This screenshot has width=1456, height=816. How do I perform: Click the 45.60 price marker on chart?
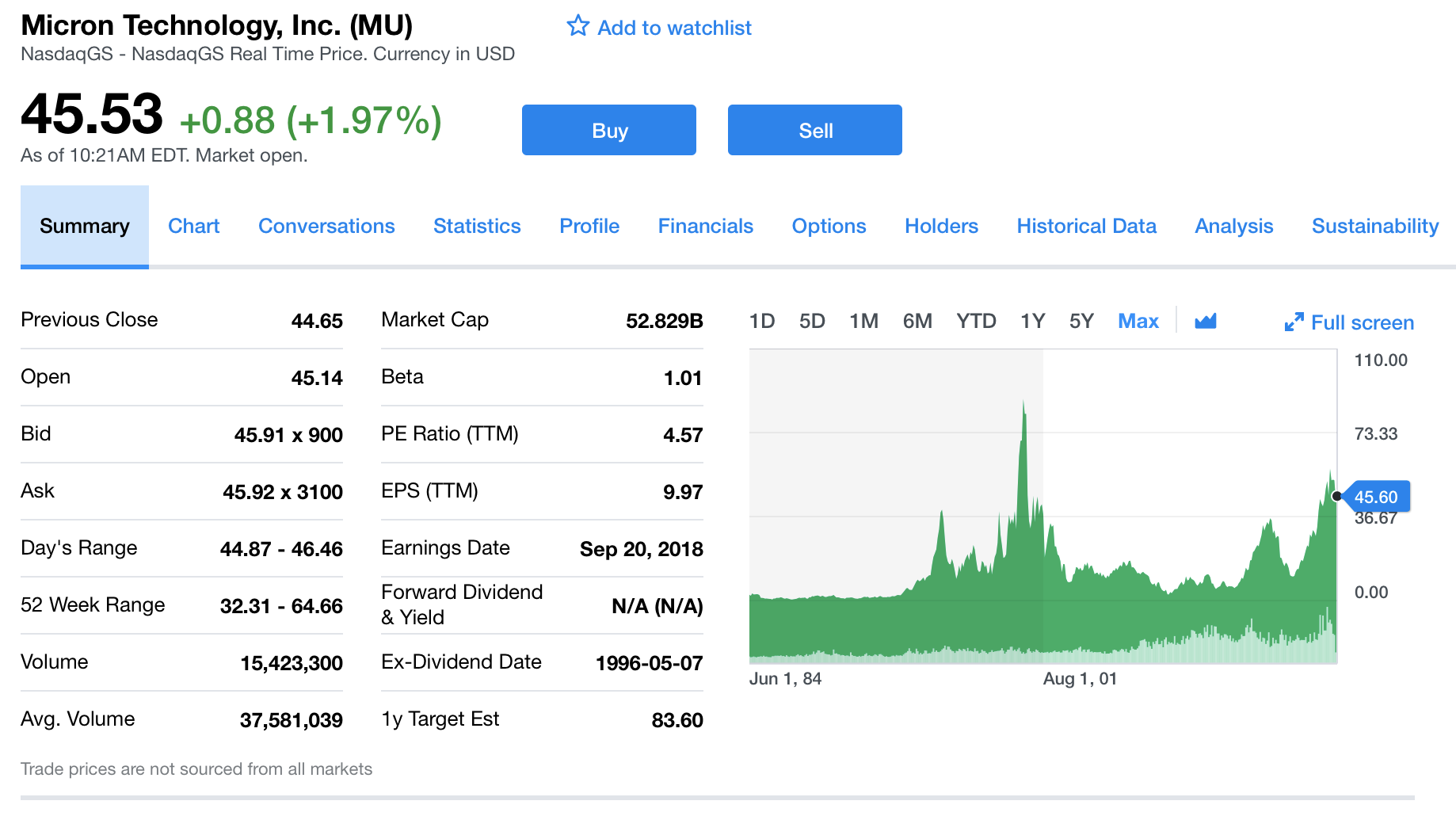(1376, 497)
